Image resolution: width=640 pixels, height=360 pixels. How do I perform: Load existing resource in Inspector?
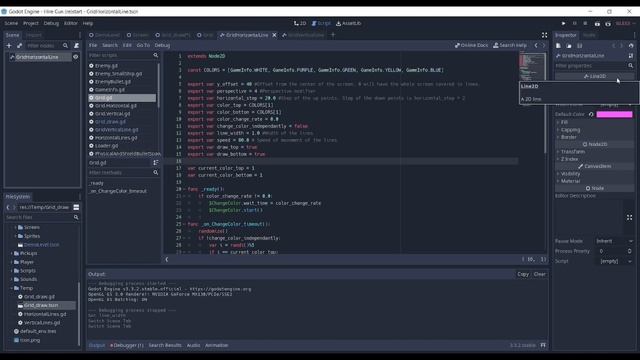(569, 46)
